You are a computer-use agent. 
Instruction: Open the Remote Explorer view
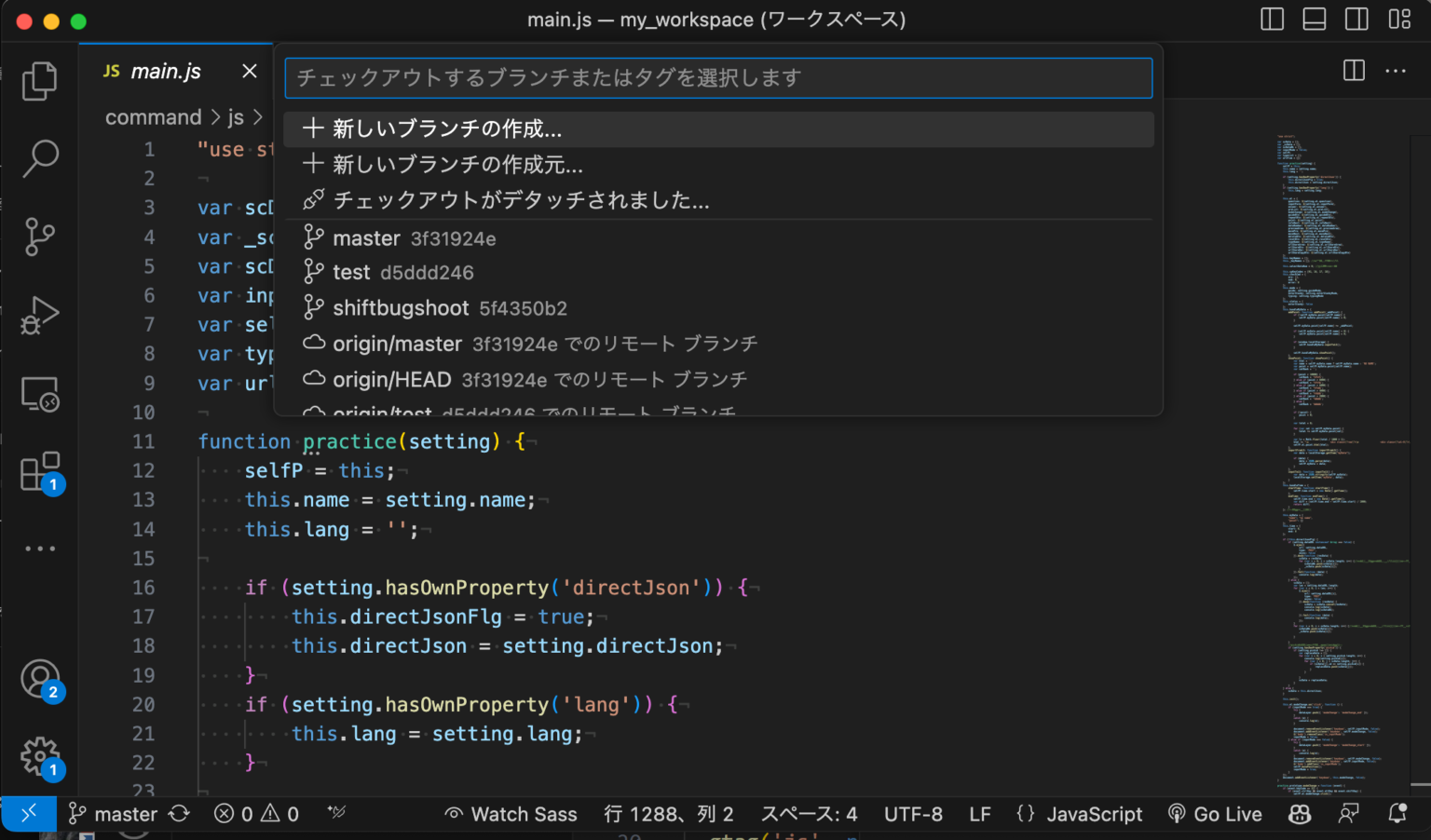[39, 393]
